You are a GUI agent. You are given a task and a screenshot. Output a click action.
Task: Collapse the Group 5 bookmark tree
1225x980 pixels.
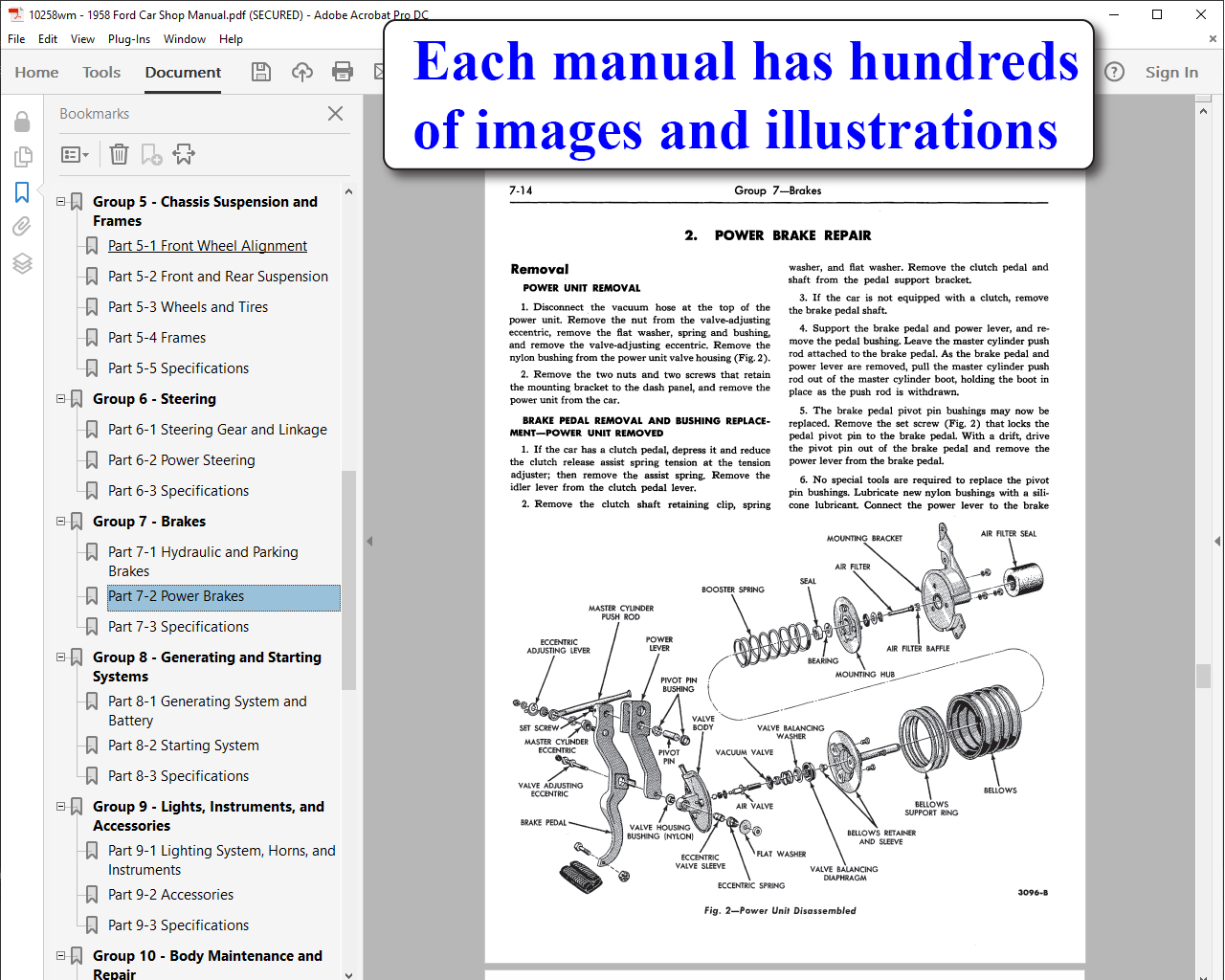[61, 202]
